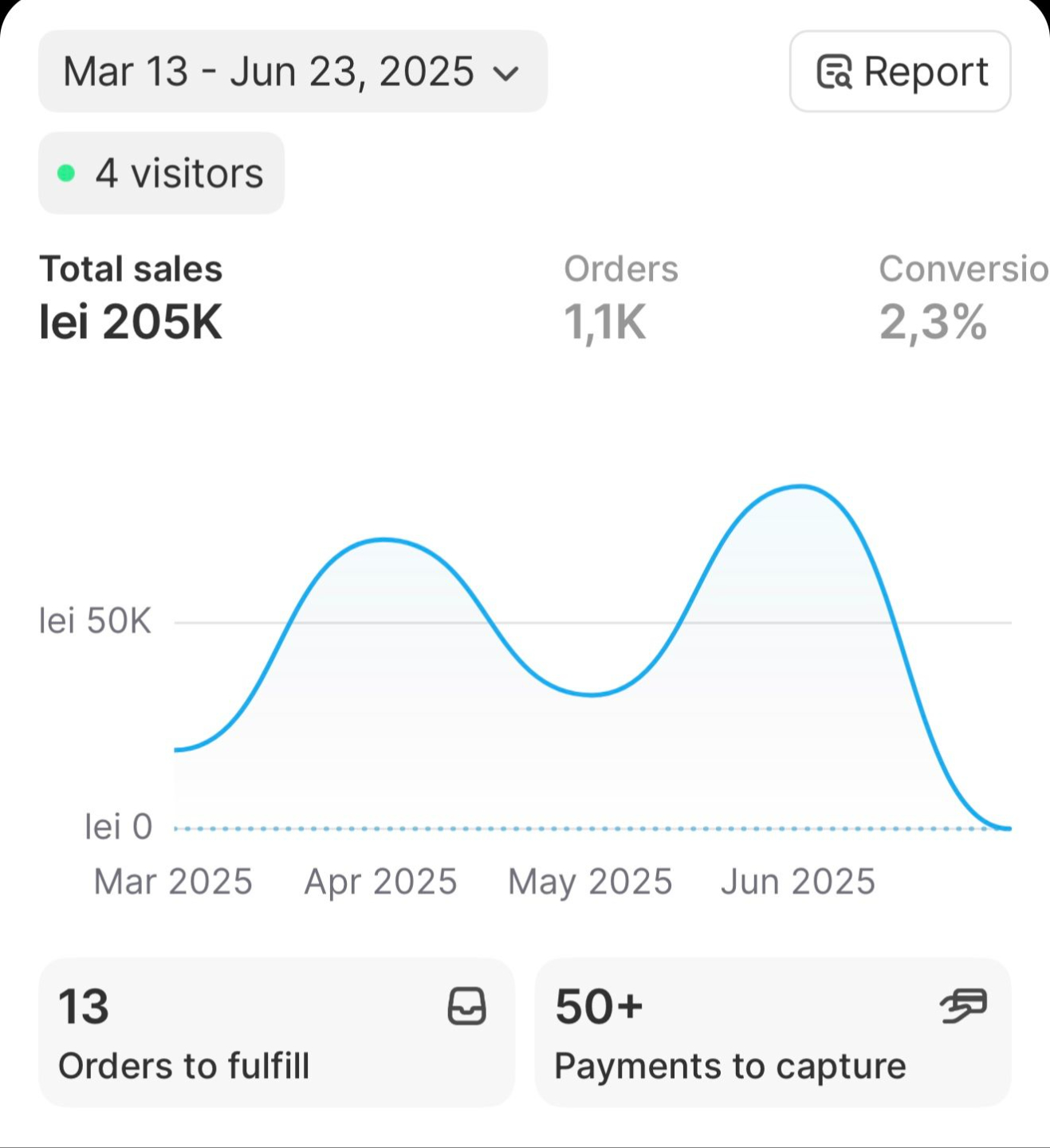Switch to the Orders metric tab

(620, 299)
